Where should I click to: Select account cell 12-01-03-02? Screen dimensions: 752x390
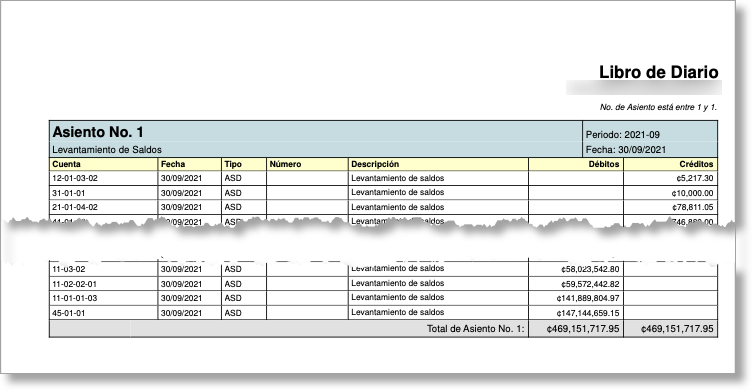(x=75, y=178)
